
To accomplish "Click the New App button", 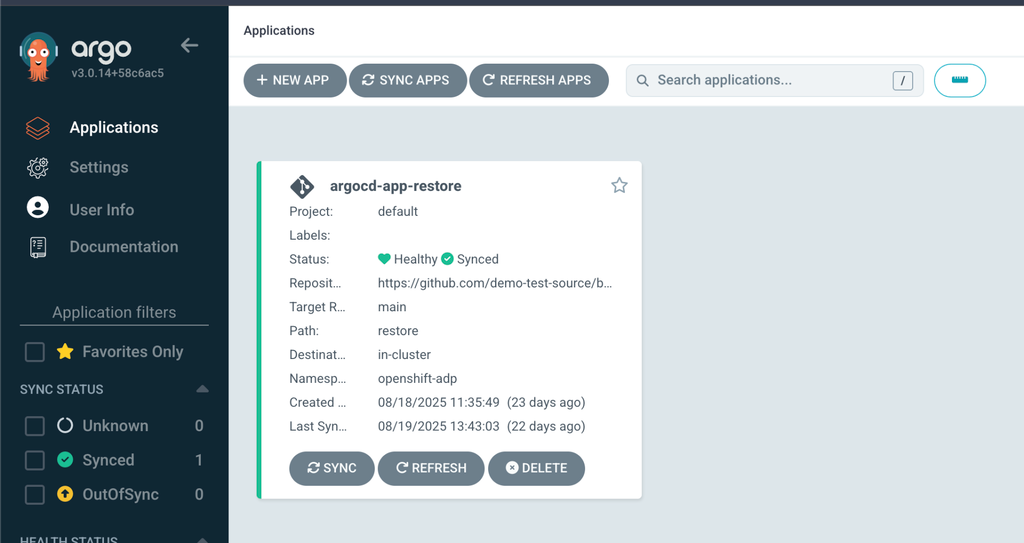I will tap(293, 80).
